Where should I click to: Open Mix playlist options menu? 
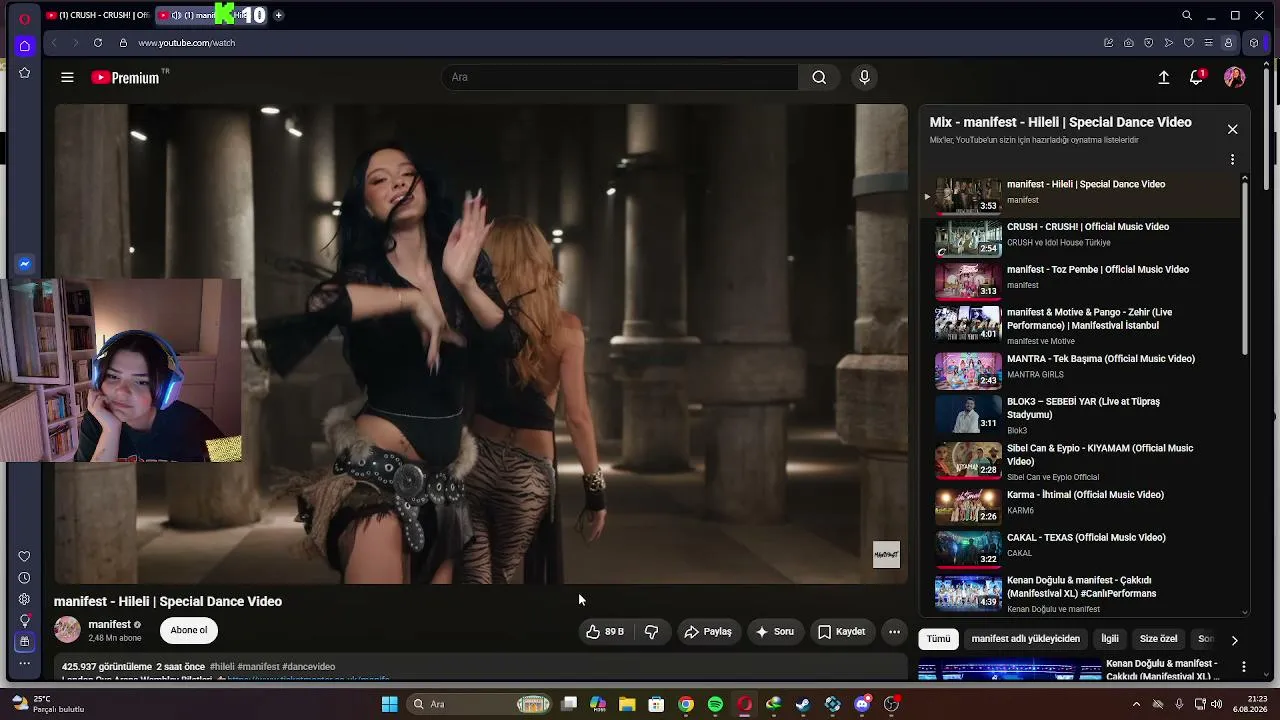[1232, 159]
